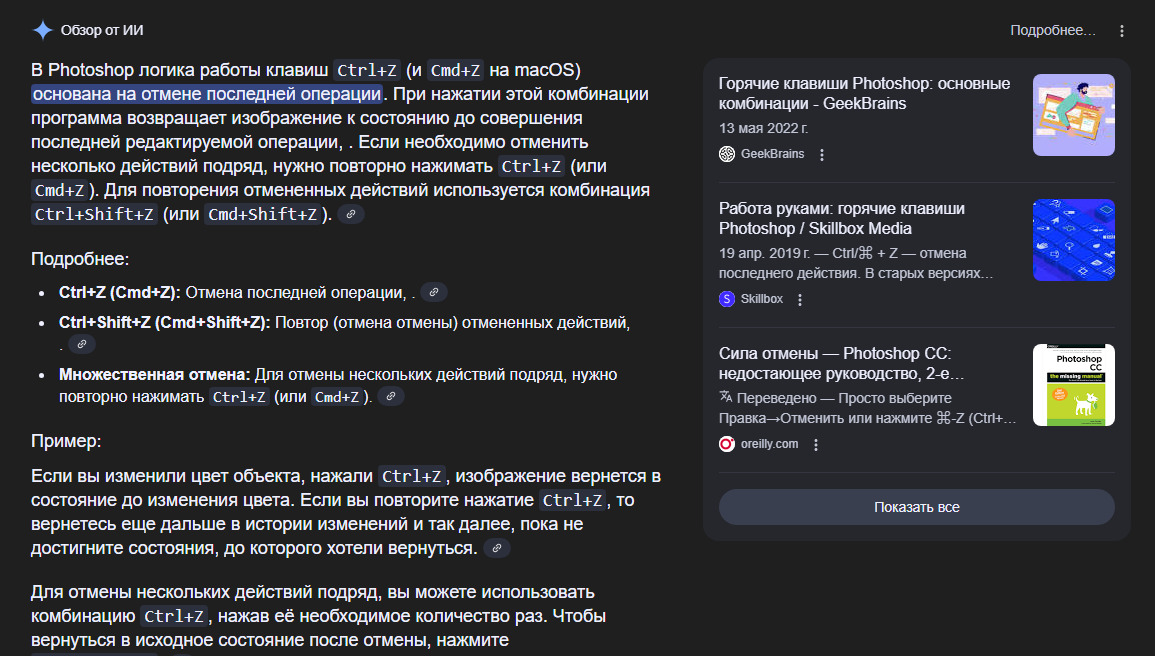Open source link icon after Cmd+Shift+Z paragraph
Viewport: 1155px width, 656px height.
point(351,214)
